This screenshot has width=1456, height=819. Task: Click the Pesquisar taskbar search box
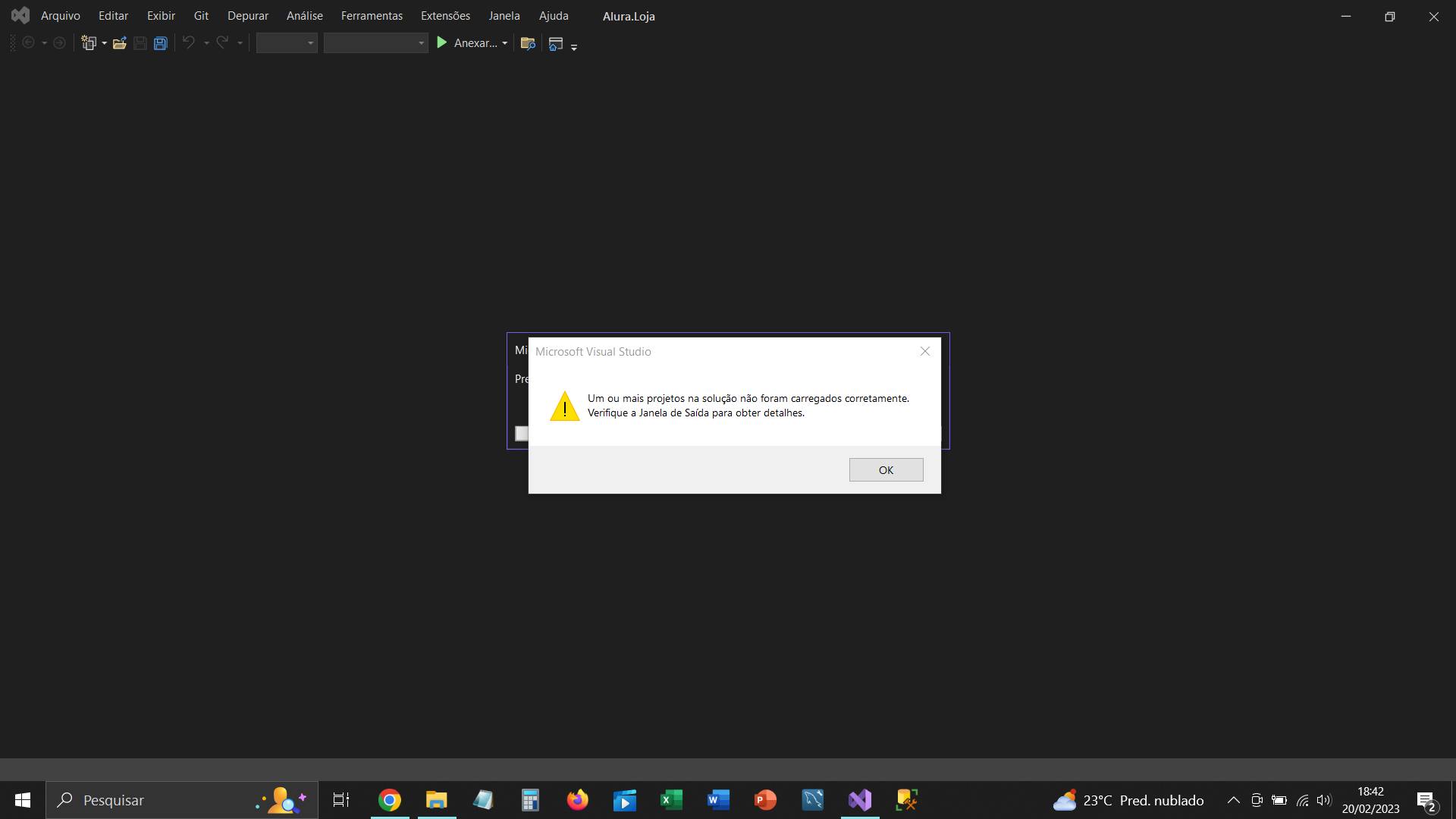click(x=182, y=800)
